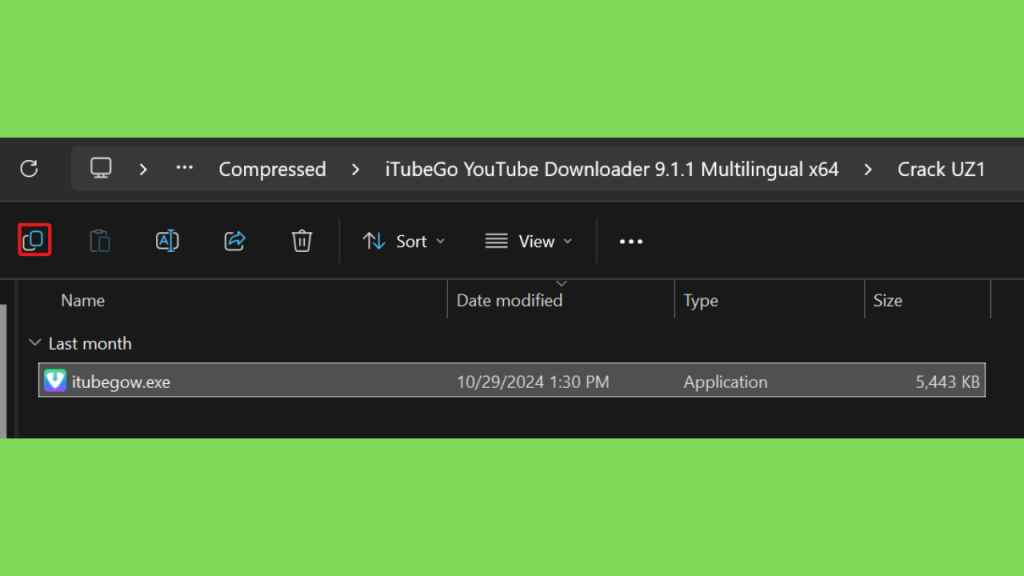Open the See more options menu in toolbar
This screenshot has width=1024, height=576.
[x=631, y=242]
